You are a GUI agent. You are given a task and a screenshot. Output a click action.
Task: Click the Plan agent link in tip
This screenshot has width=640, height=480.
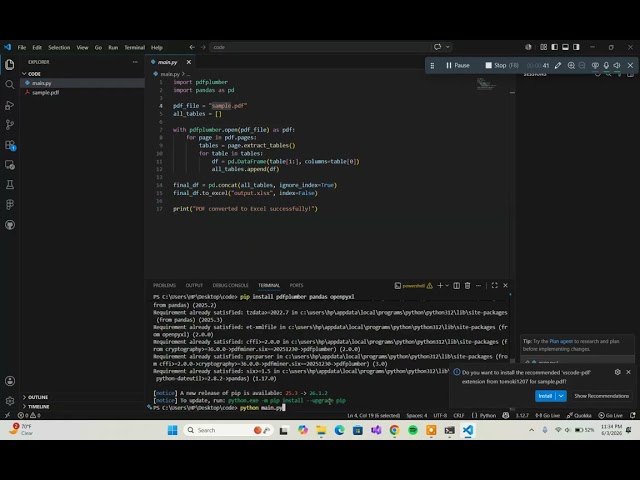click(x=561, y=341)
